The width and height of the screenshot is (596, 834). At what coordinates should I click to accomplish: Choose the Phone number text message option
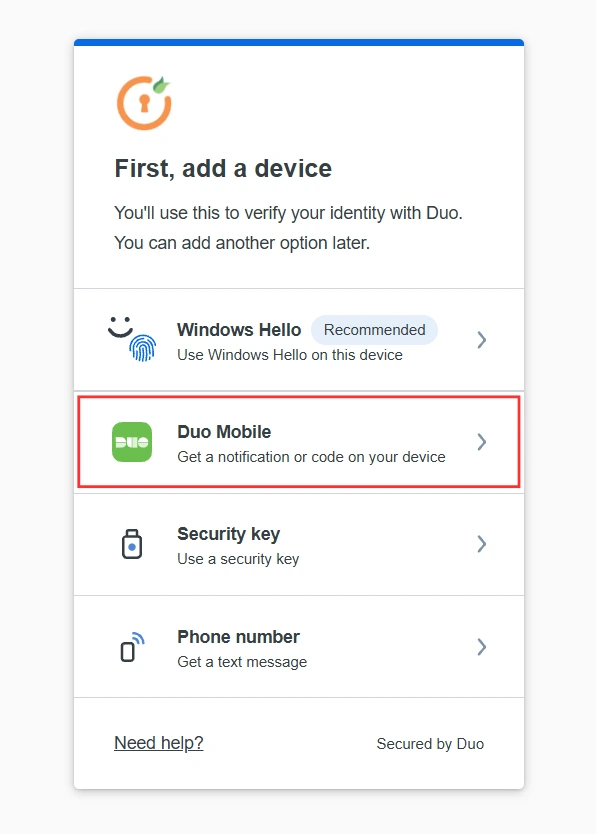coord(298,646)
